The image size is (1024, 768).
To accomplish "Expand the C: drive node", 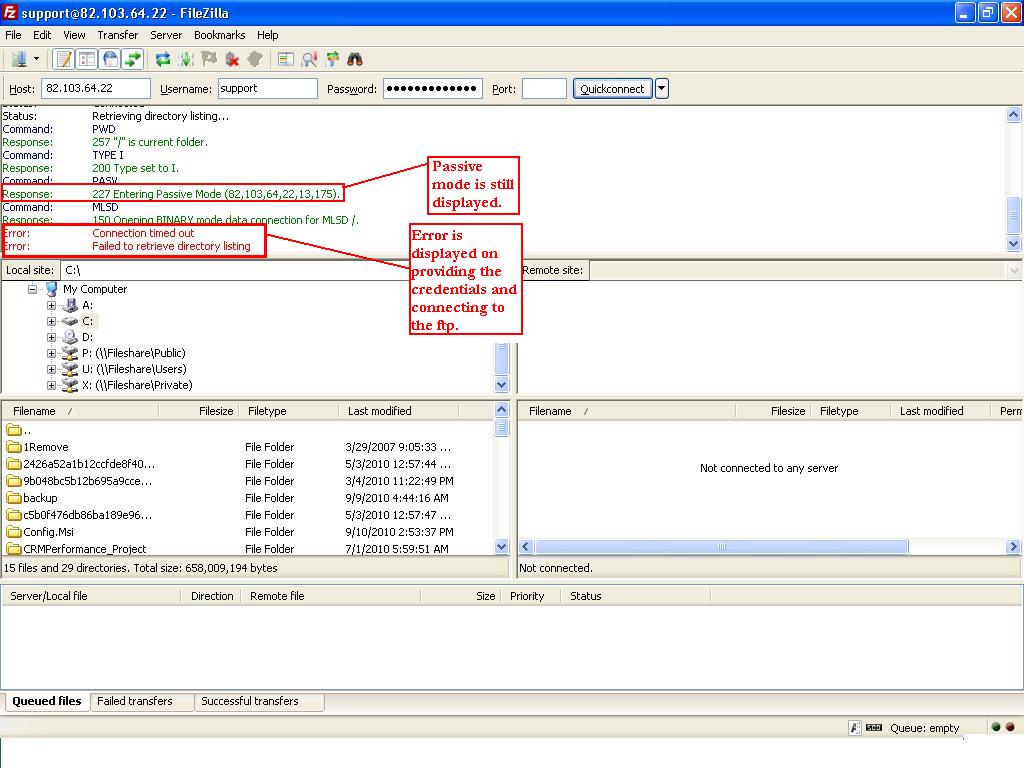I will tap(51, 321).
